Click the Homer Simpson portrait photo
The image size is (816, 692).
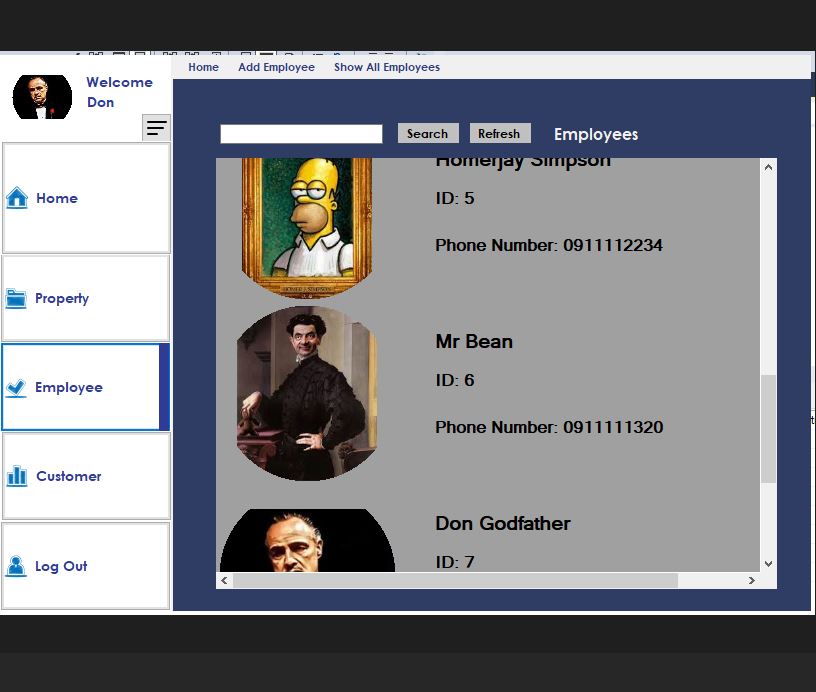pos(307,228)
